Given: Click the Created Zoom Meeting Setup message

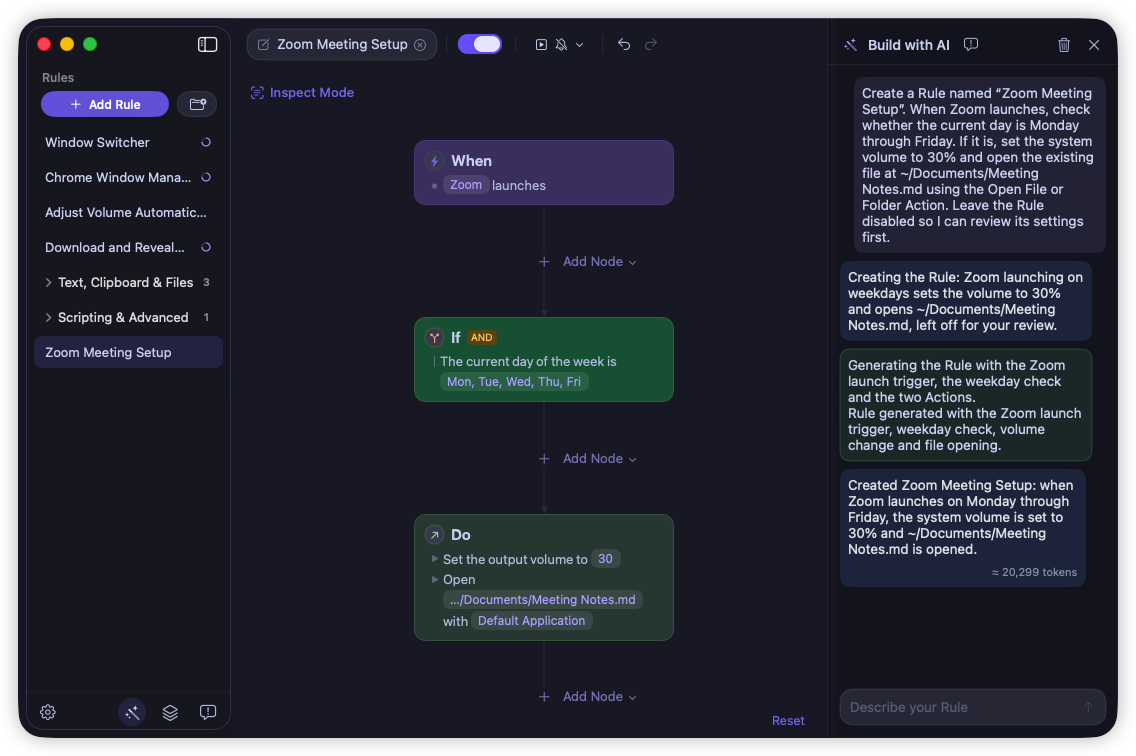Looking at the screenshot, I should point(962,528).
